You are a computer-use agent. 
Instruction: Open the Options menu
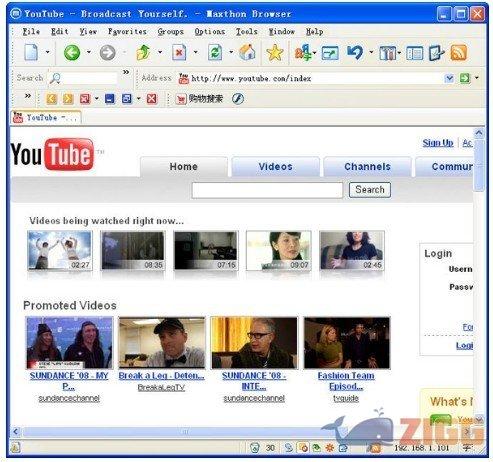210,32
